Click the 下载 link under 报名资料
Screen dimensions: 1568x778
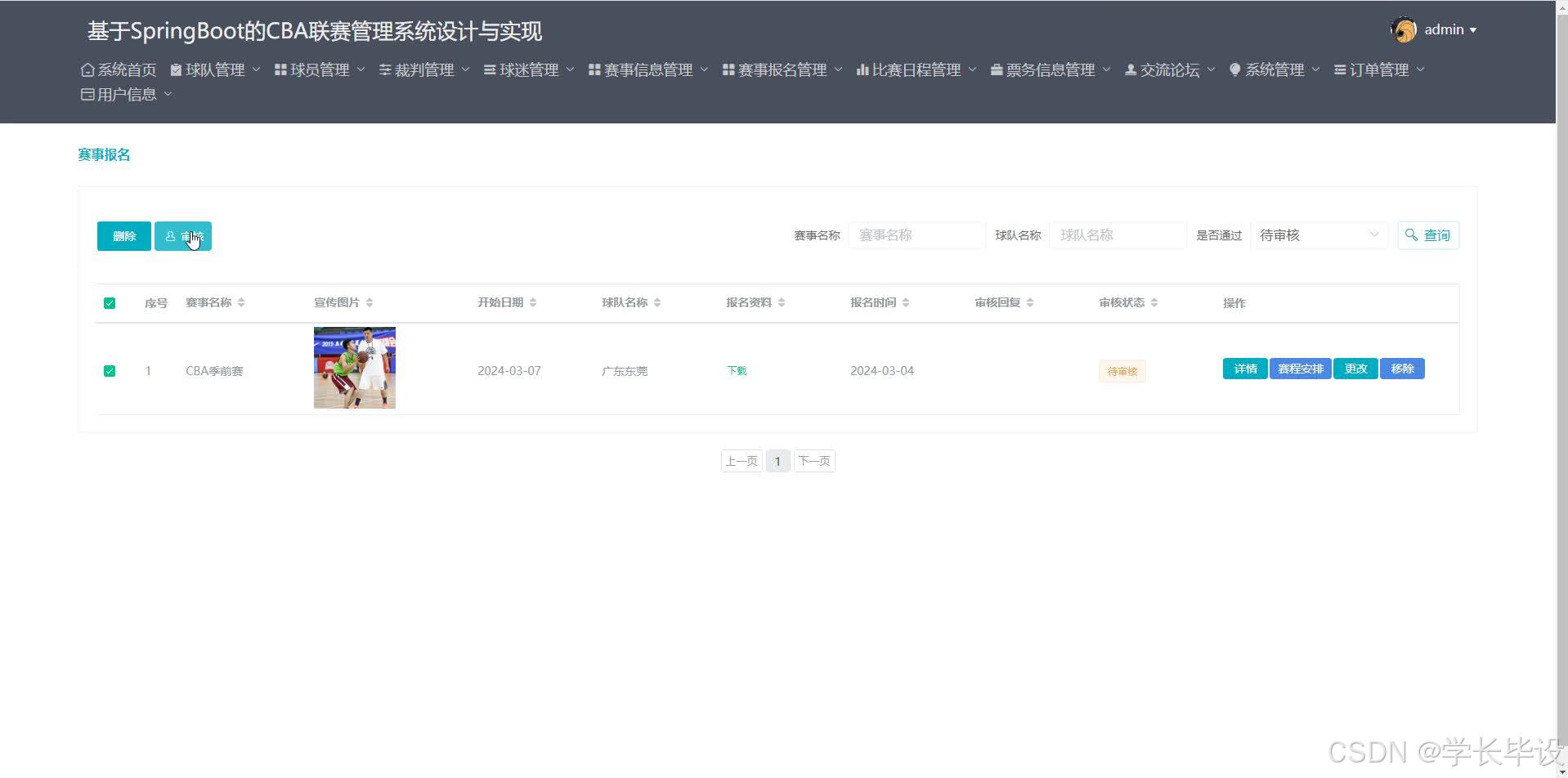coord(737,371)
